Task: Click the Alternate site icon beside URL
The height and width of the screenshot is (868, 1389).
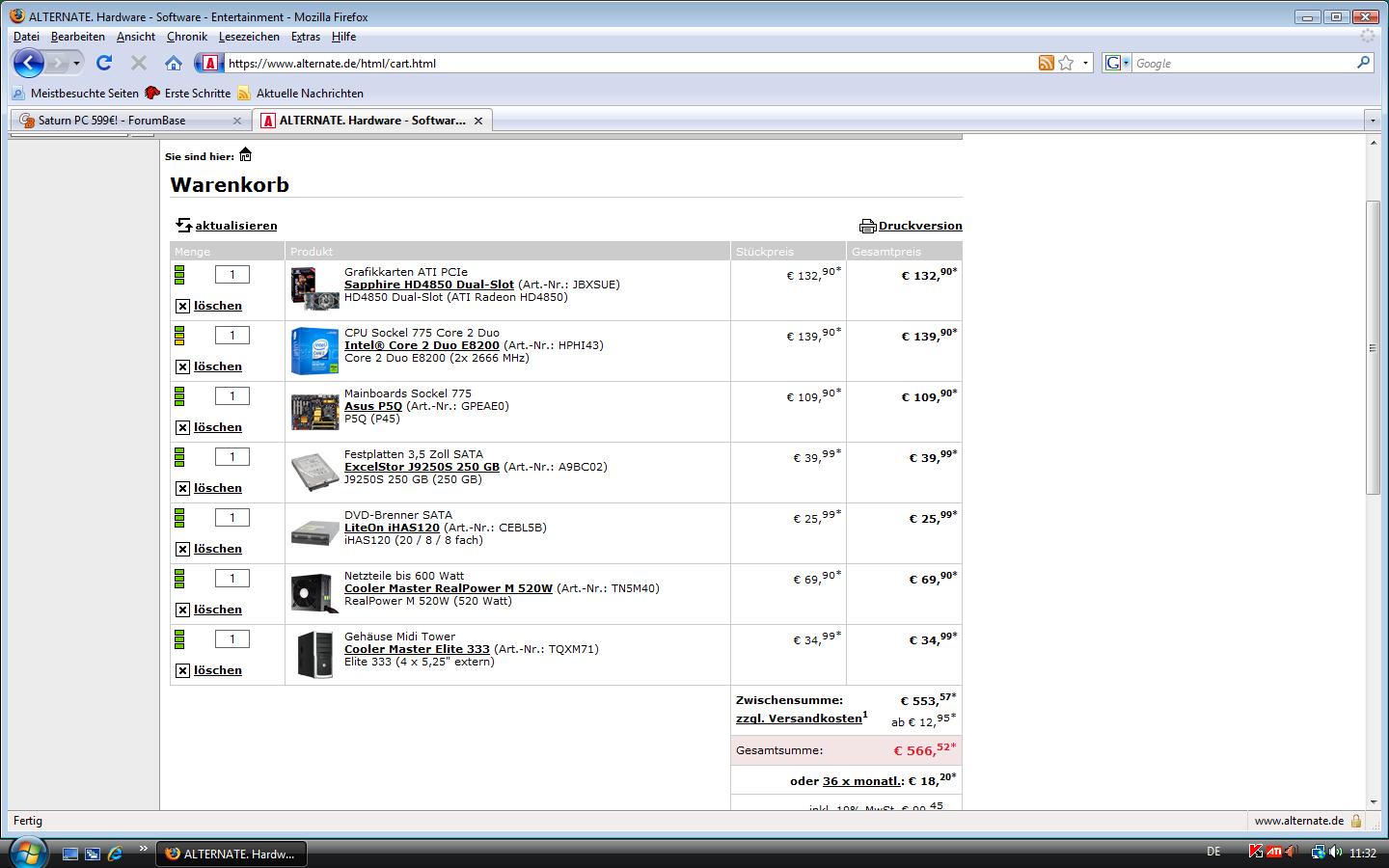Action: coord(210,63)
